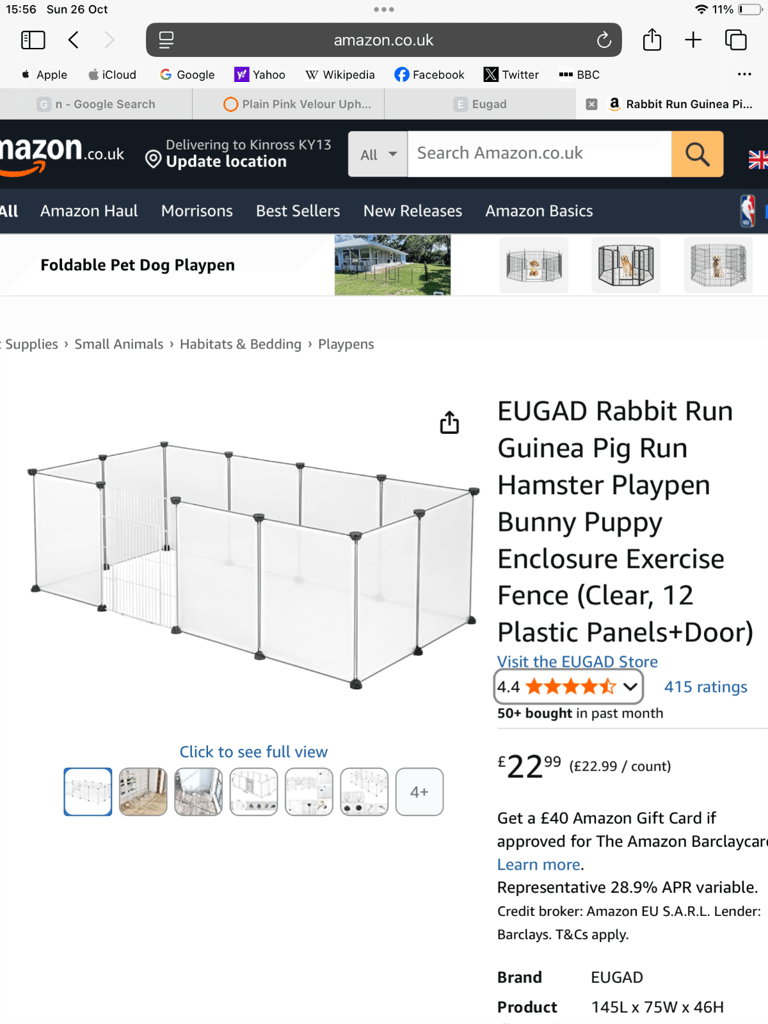Reload the Amazon page

[603, 40]
